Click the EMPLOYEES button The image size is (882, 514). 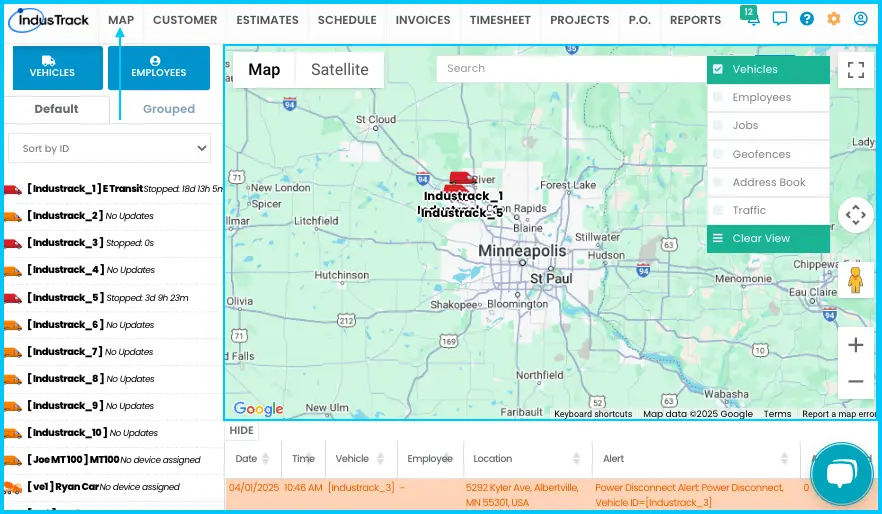[159, 68]
